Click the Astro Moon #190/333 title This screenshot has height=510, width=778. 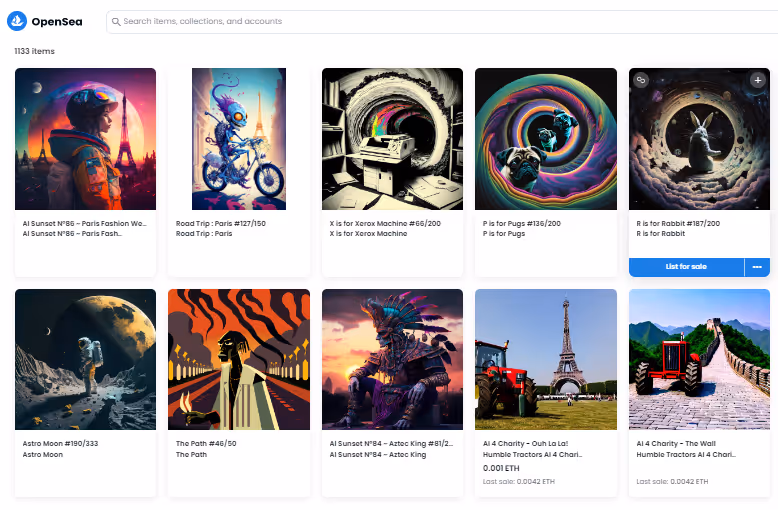[60, 443]
